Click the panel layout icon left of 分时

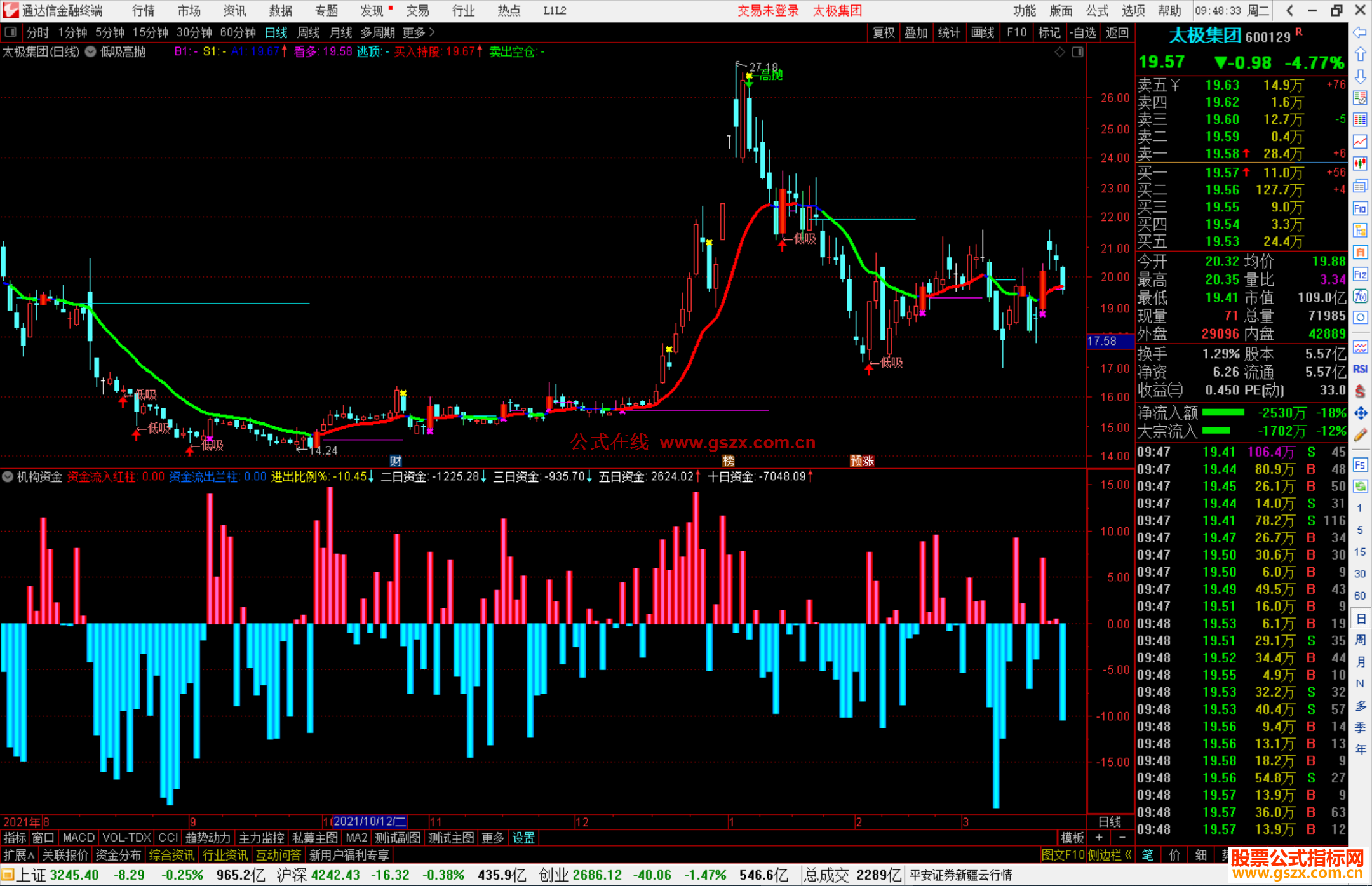(11, 32)
